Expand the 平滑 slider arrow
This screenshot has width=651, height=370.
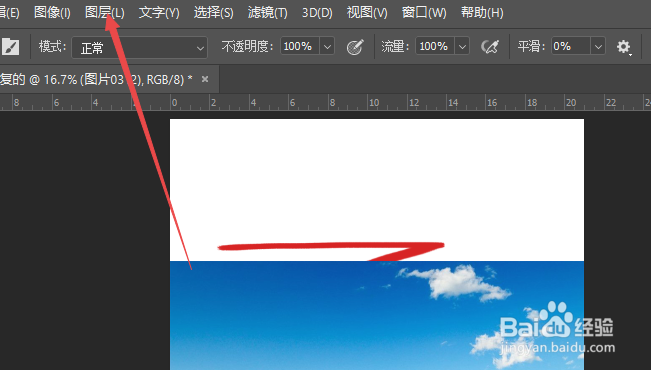click(x=598, y=46)
